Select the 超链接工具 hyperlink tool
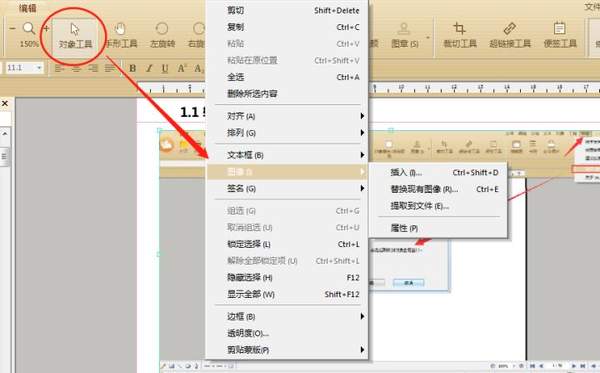 510,36
